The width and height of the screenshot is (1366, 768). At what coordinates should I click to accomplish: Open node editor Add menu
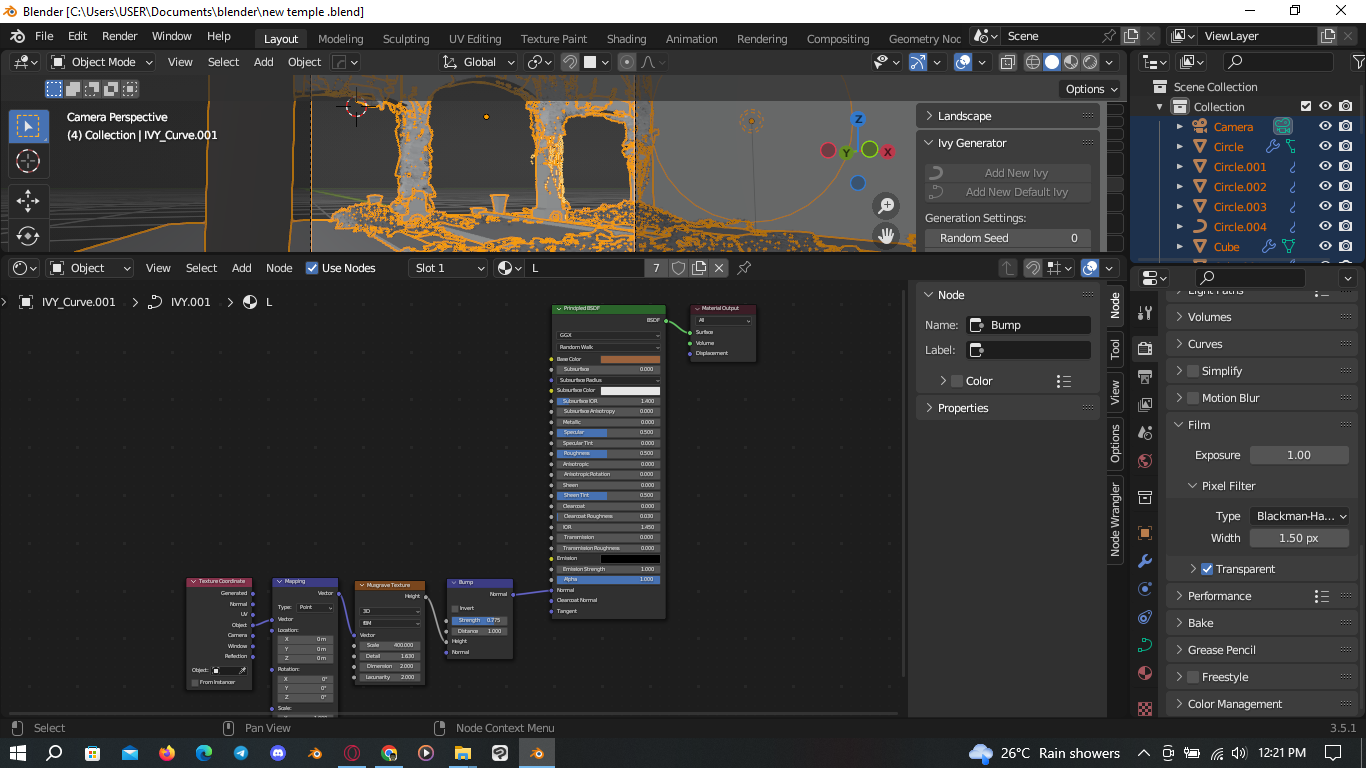242,268
